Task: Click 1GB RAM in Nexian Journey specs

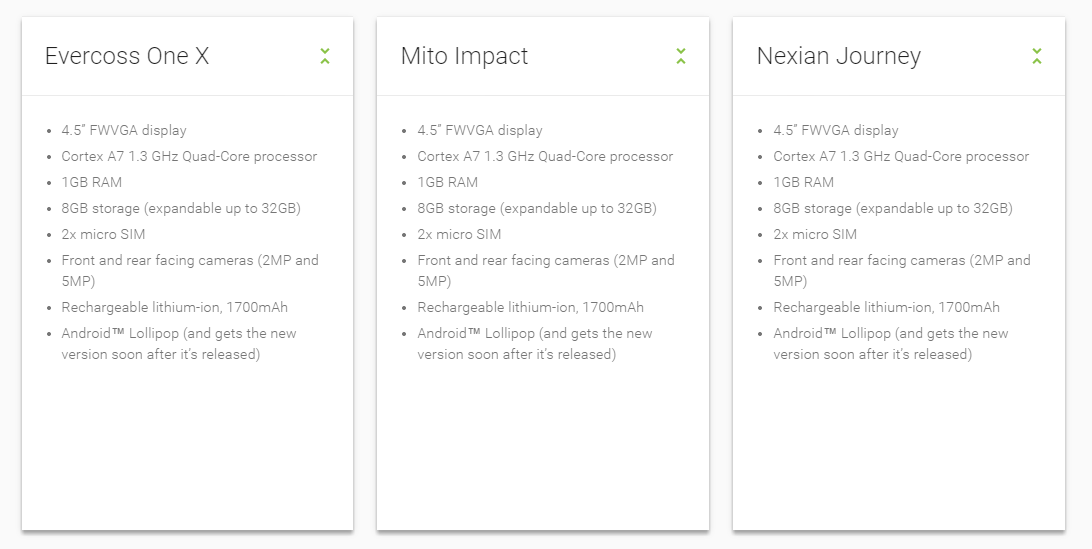Action: [x=803, y=182]
